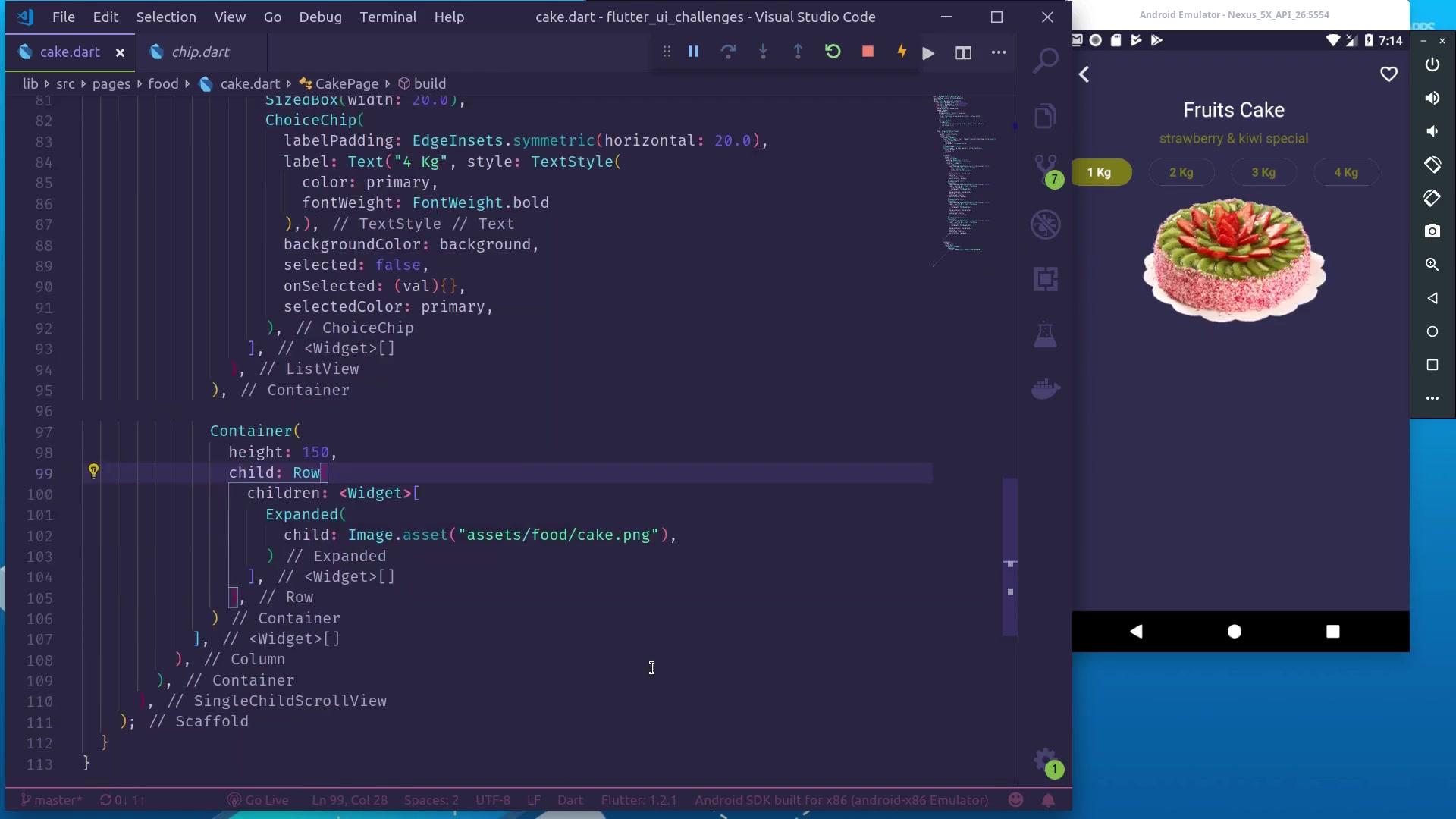Select the 2 Kg weight chip option
Screen dimensions: 1456x819
point(1181,172)
